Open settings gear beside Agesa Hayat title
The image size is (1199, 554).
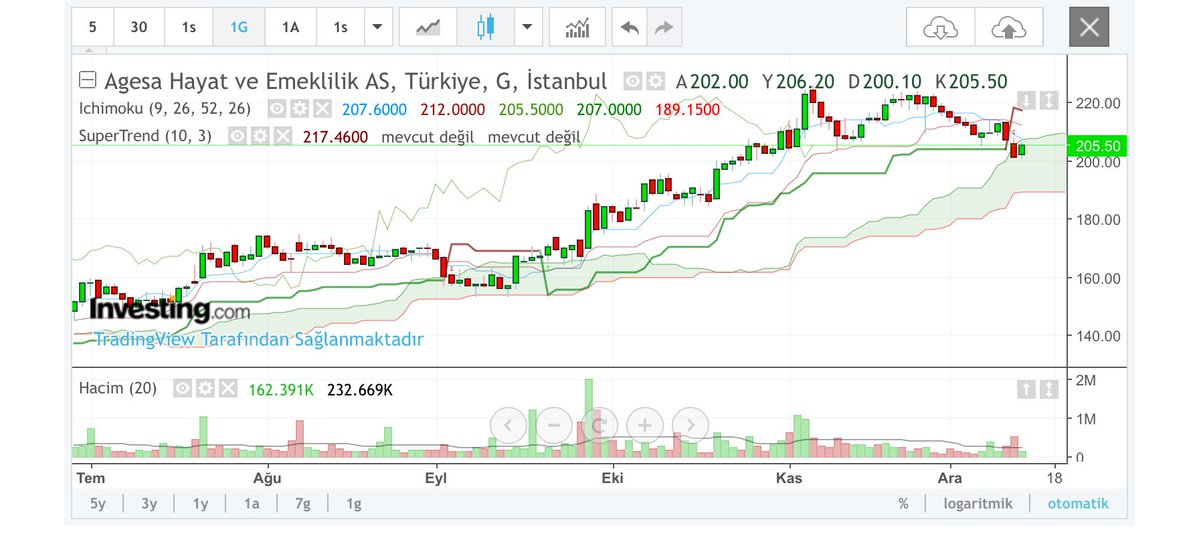(x=656, y=81)
